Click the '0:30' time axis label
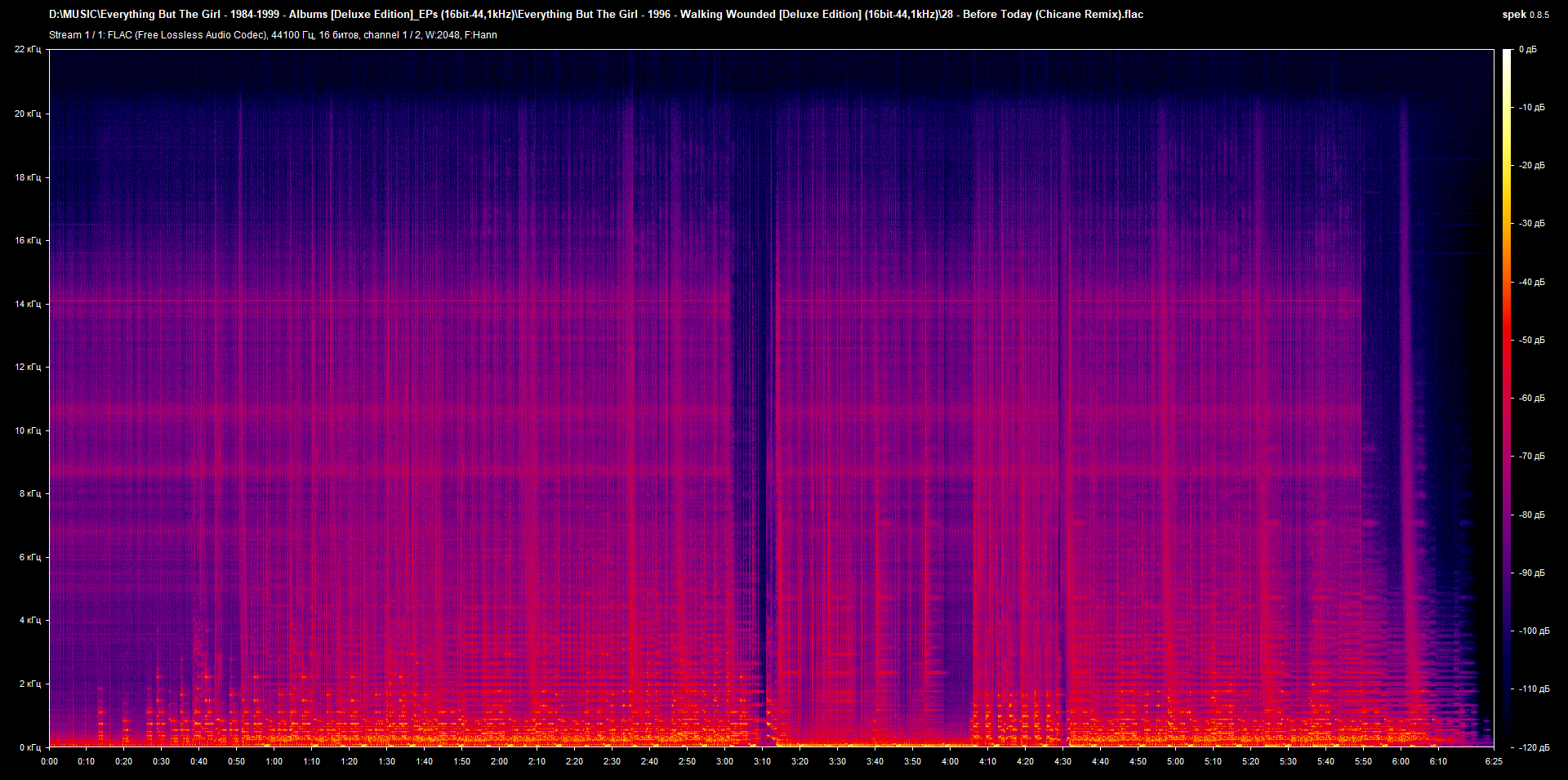1568x780 pixels. (162, 761)
